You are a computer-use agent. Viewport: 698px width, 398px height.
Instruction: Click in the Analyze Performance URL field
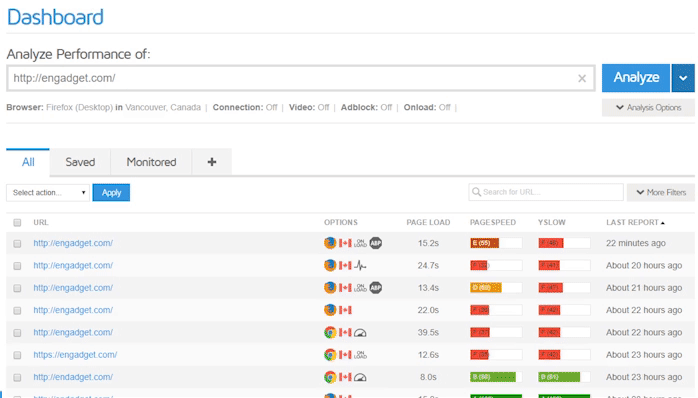(300, 78)
